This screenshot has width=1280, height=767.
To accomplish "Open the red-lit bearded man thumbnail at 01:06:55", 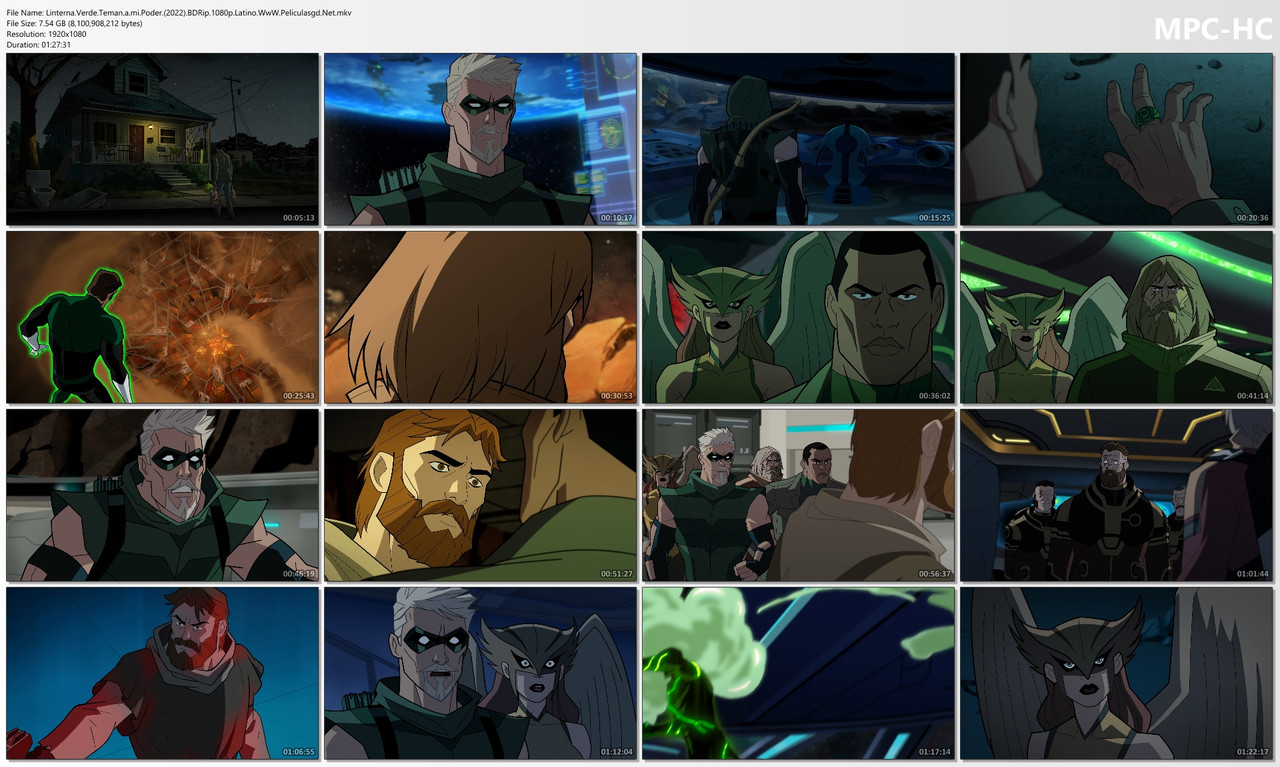I will click(x=162, y=673).
